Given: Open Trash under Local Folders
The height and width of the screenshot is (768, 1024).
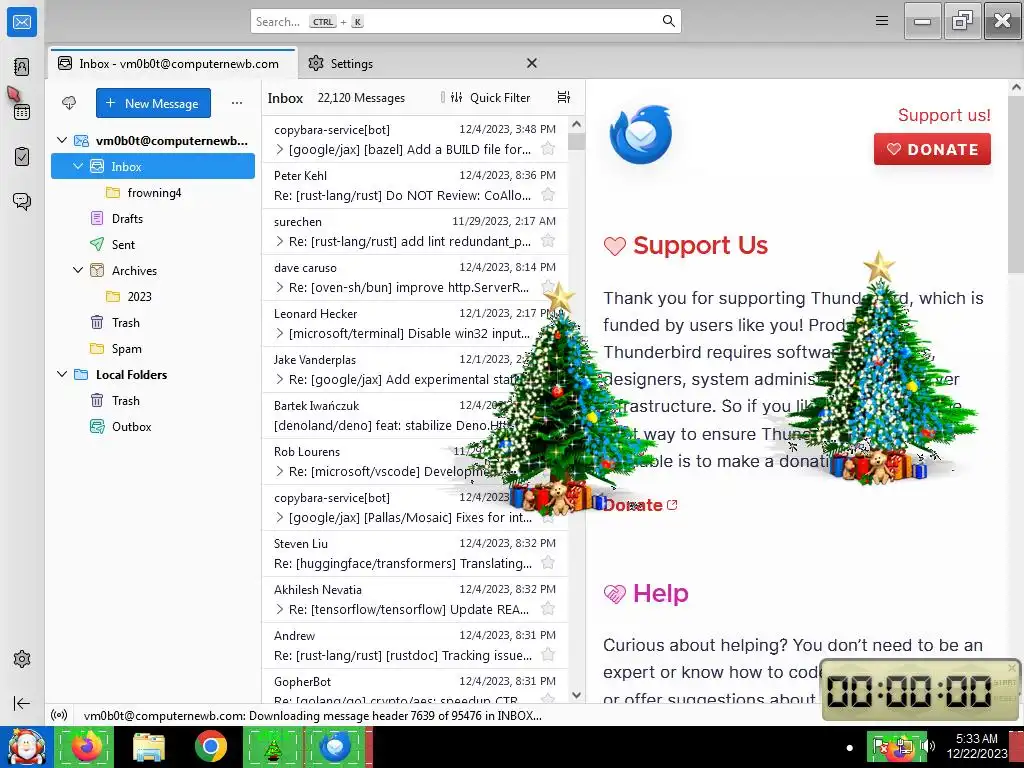Looking at the screenshot, I should point(125,400).
